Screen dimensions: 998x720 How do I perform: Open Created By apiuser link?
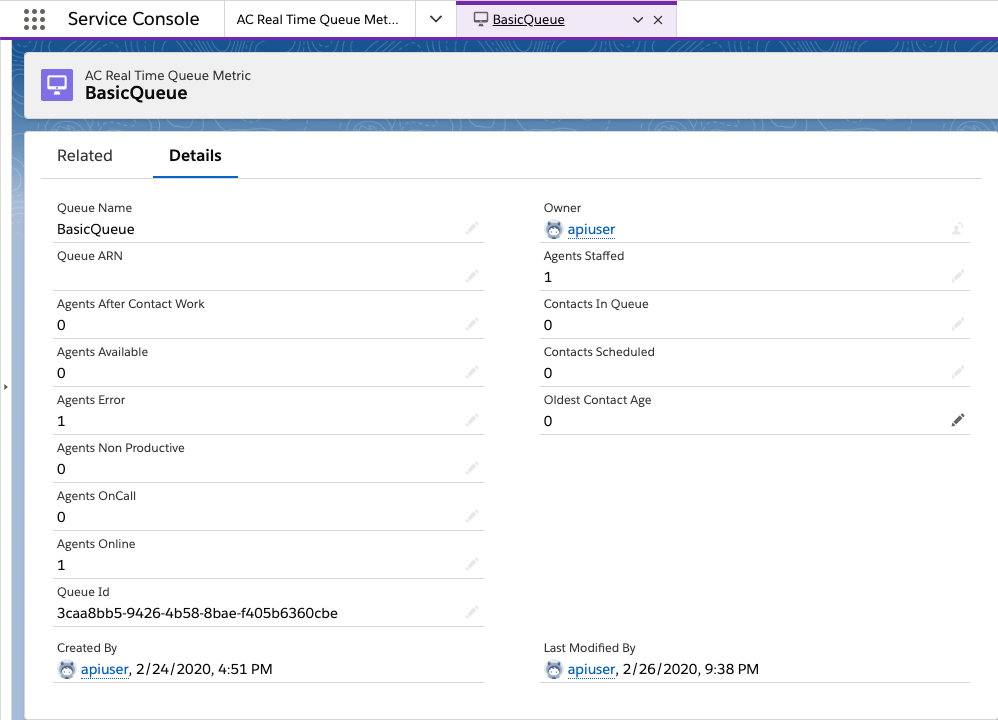pyautogui.click(x=105, y=669)
